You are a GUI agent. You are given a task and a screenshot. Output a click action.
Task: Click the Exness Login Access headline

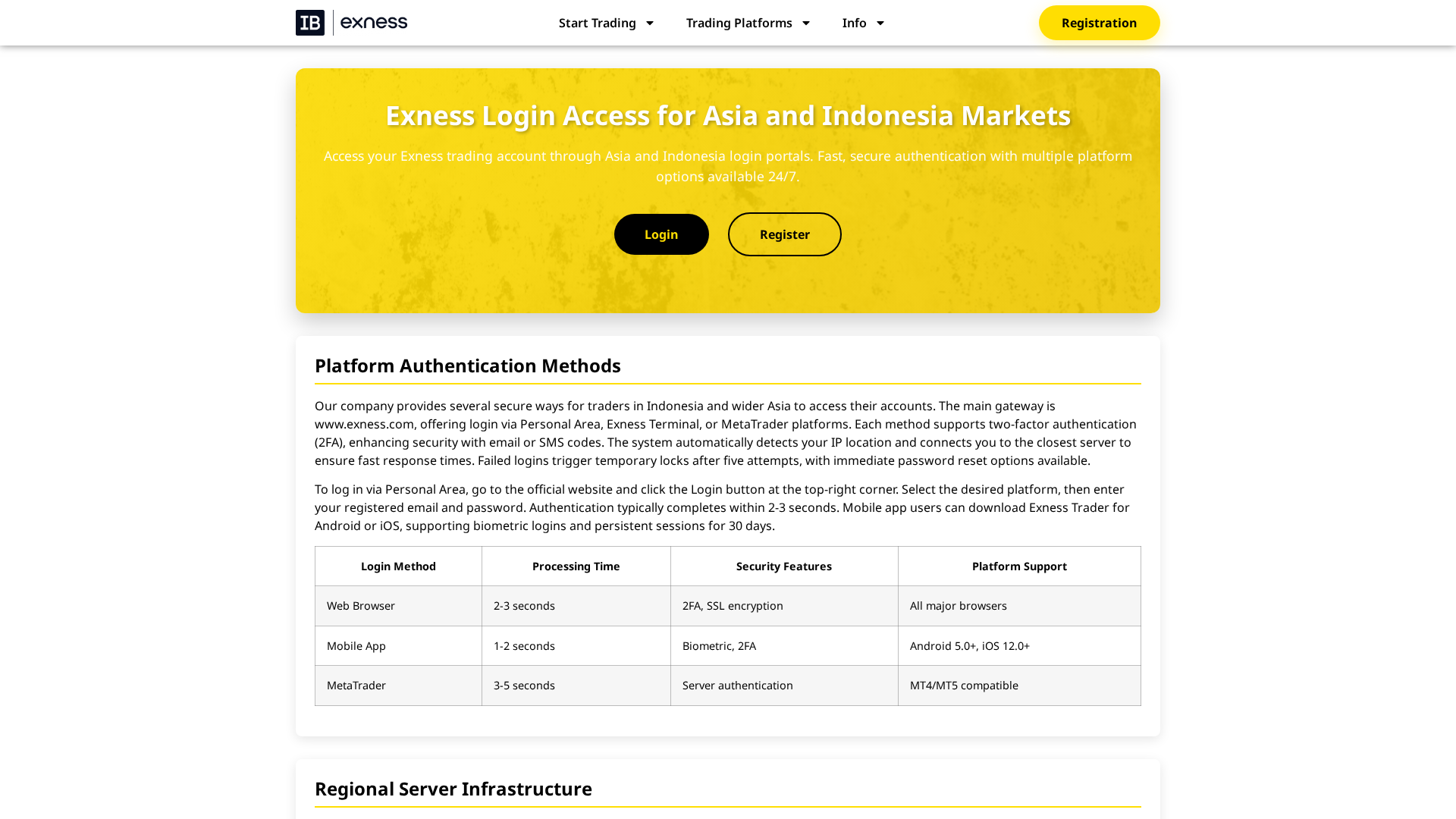[x=728, y=115]
